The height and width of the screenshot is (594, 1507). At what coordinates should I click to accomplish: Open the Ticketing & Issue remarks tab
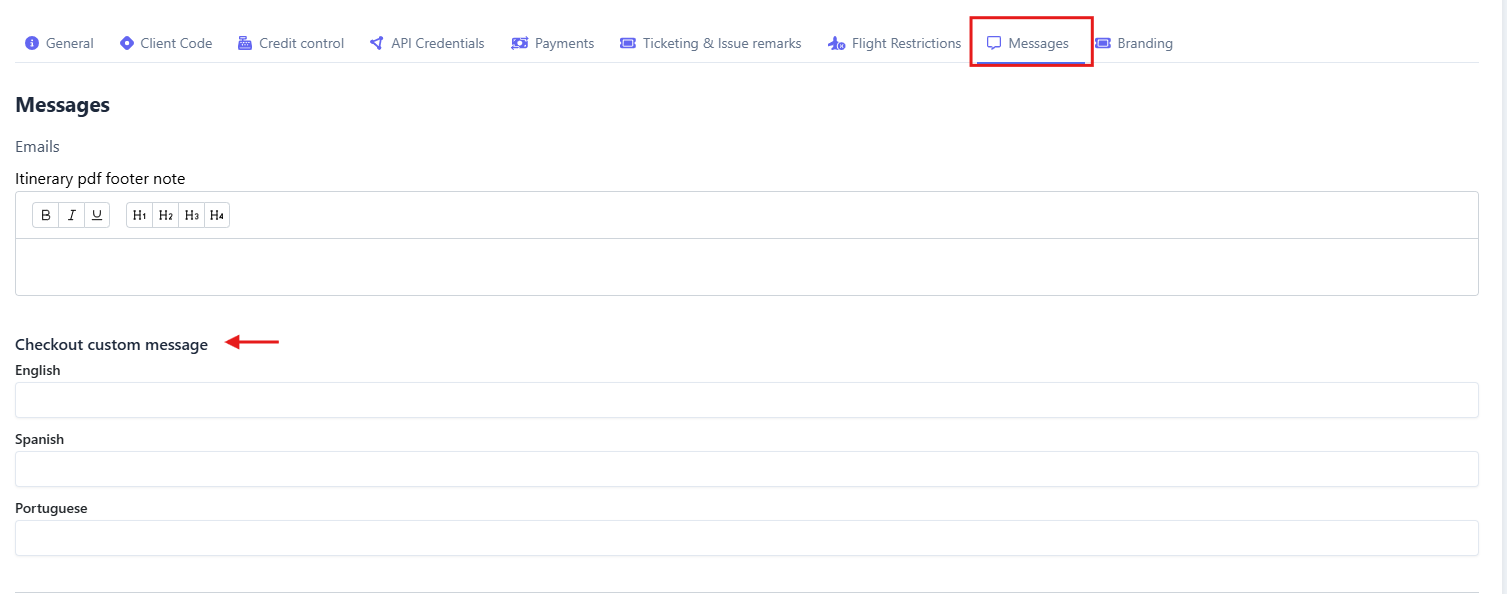[721, 43]
